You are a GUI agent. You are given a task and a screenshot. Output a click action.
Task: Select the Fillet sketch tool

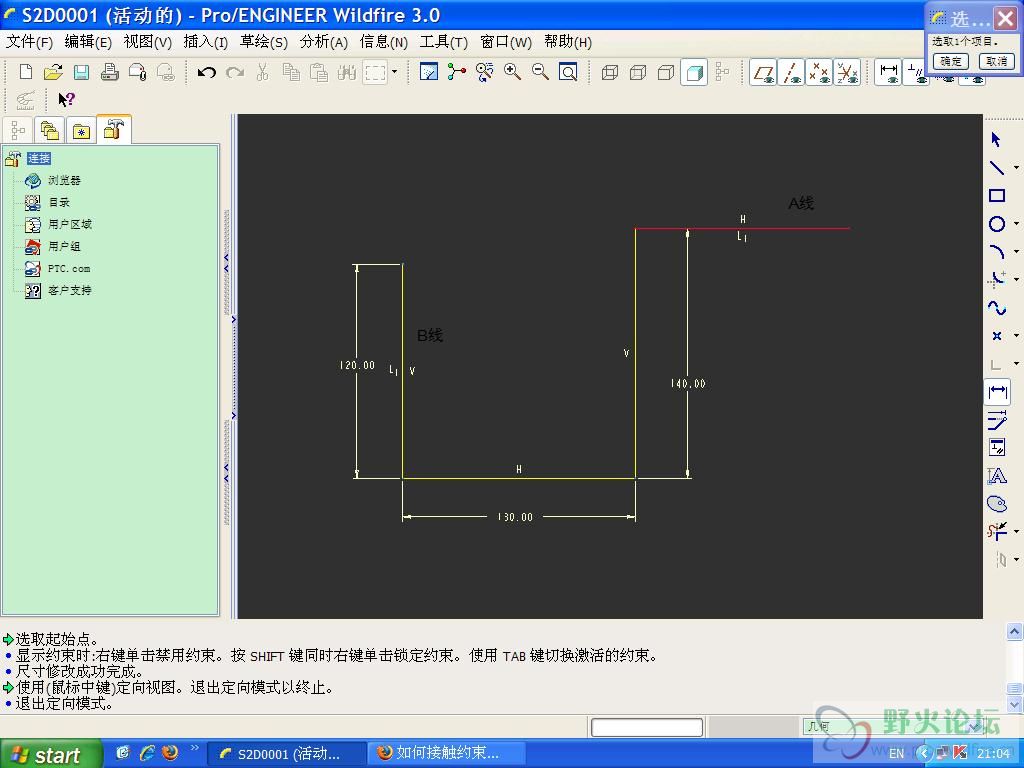(x=996, y=280)
